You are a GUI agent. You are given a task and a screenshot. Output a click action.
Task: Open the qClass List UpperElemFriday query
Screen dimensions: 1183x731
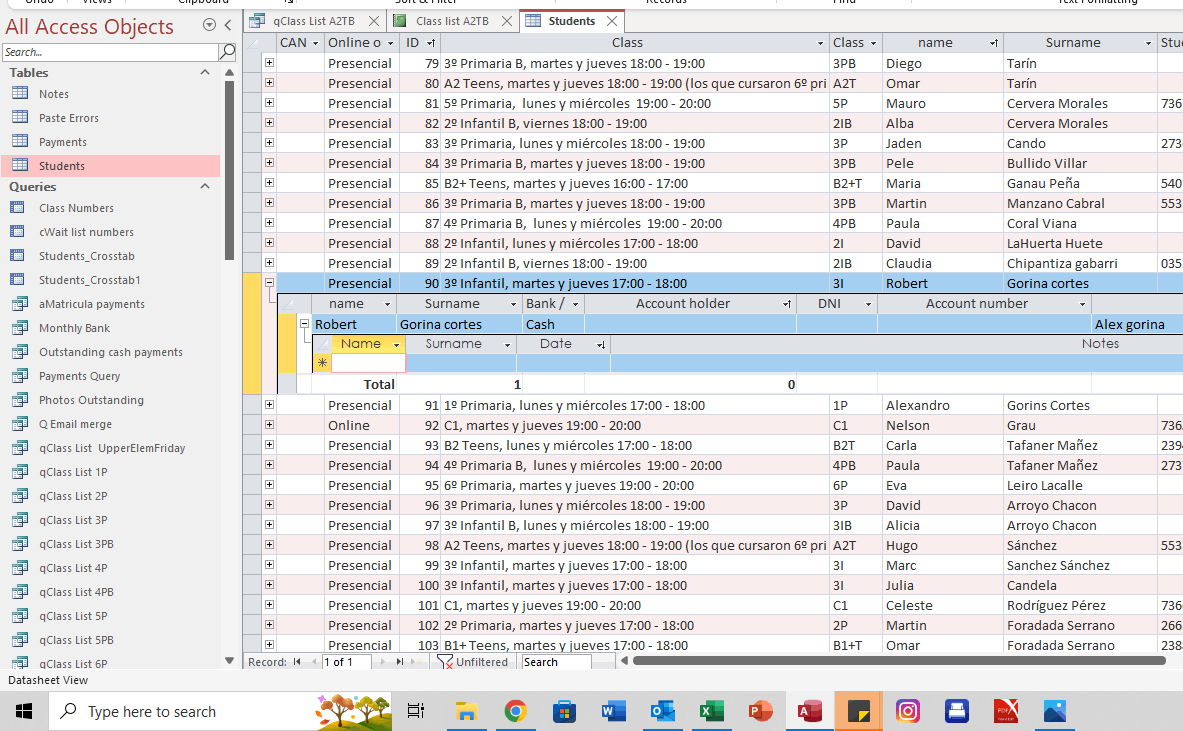click(x=112, y=448)
